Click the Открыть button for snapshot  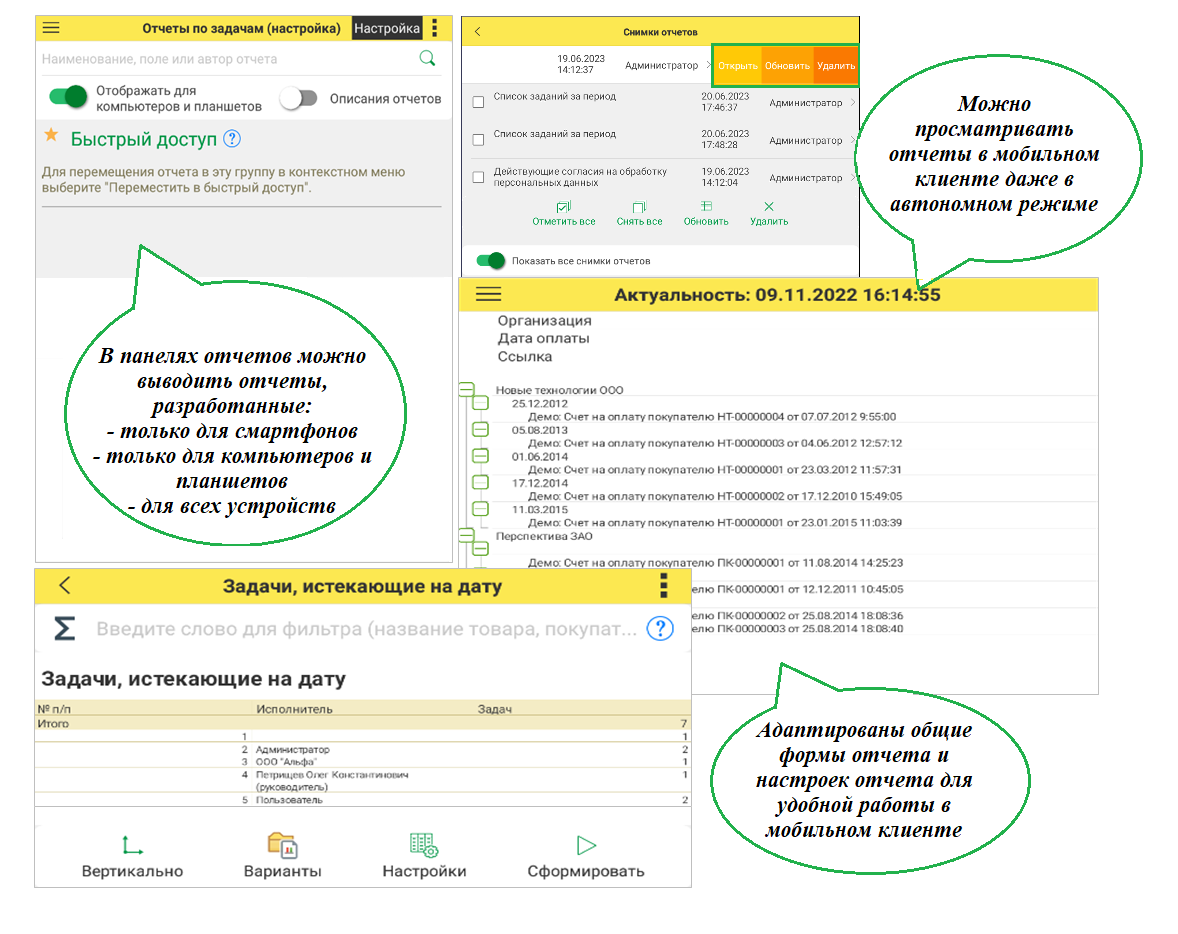coord(738,66)
